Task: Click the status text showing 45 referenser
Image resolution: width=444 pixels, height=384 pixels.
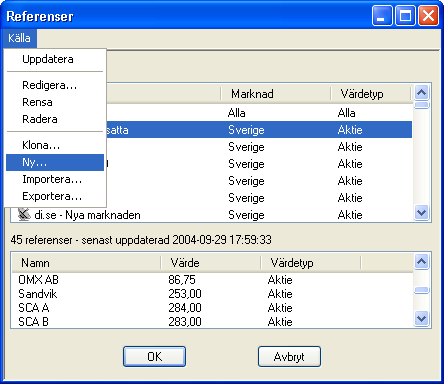Action: coord(141,240)
